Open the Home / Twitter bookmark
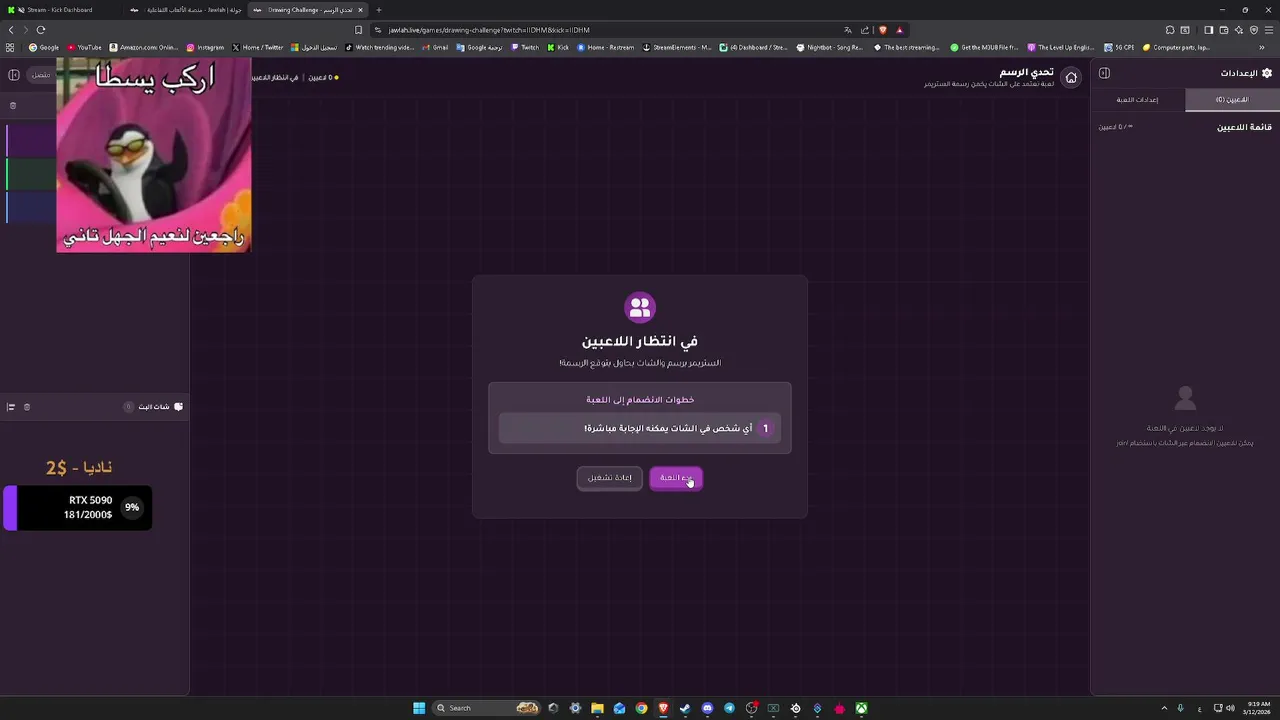The width and height of the screenshot is (1280, 720). click(258, 47)
